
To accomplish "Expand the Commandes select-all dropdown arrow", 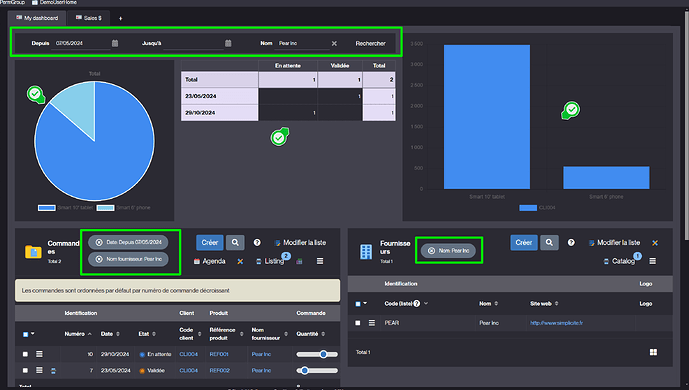I will point(33,334).
